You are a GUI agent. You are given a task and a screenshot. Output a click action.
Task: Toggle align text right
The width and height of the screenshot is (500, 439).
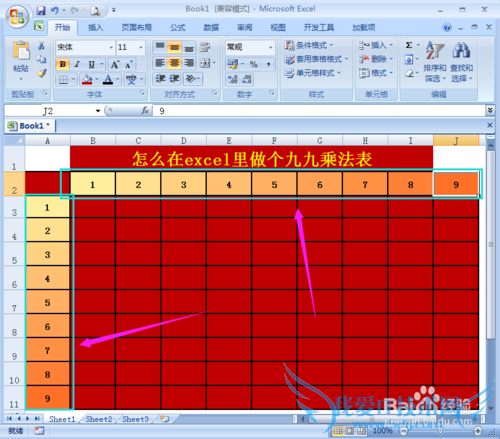(x=189, y=63)
